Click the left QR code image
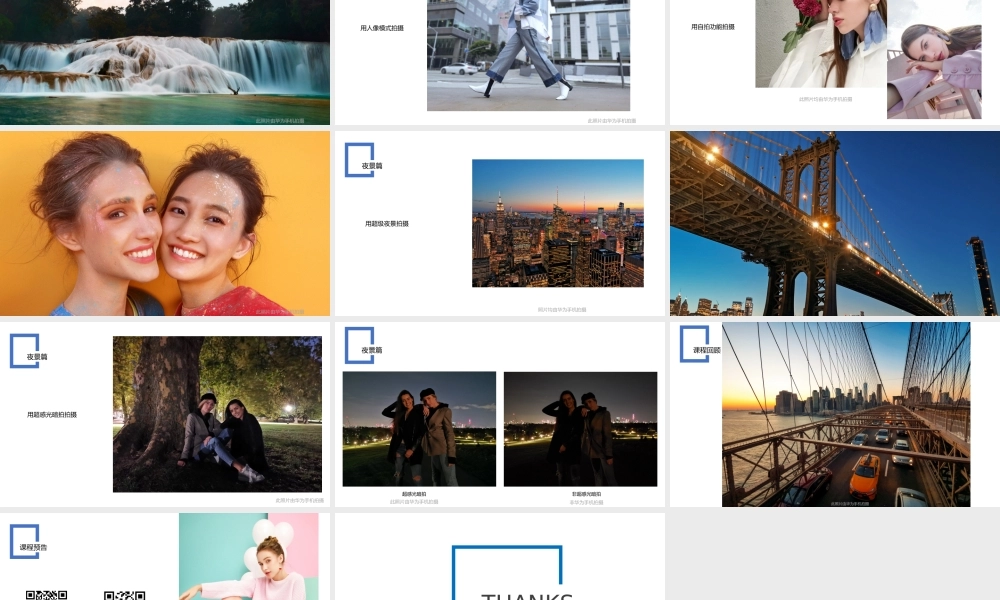The height and width of the screenshot is (600, 1000). [46, 594]
